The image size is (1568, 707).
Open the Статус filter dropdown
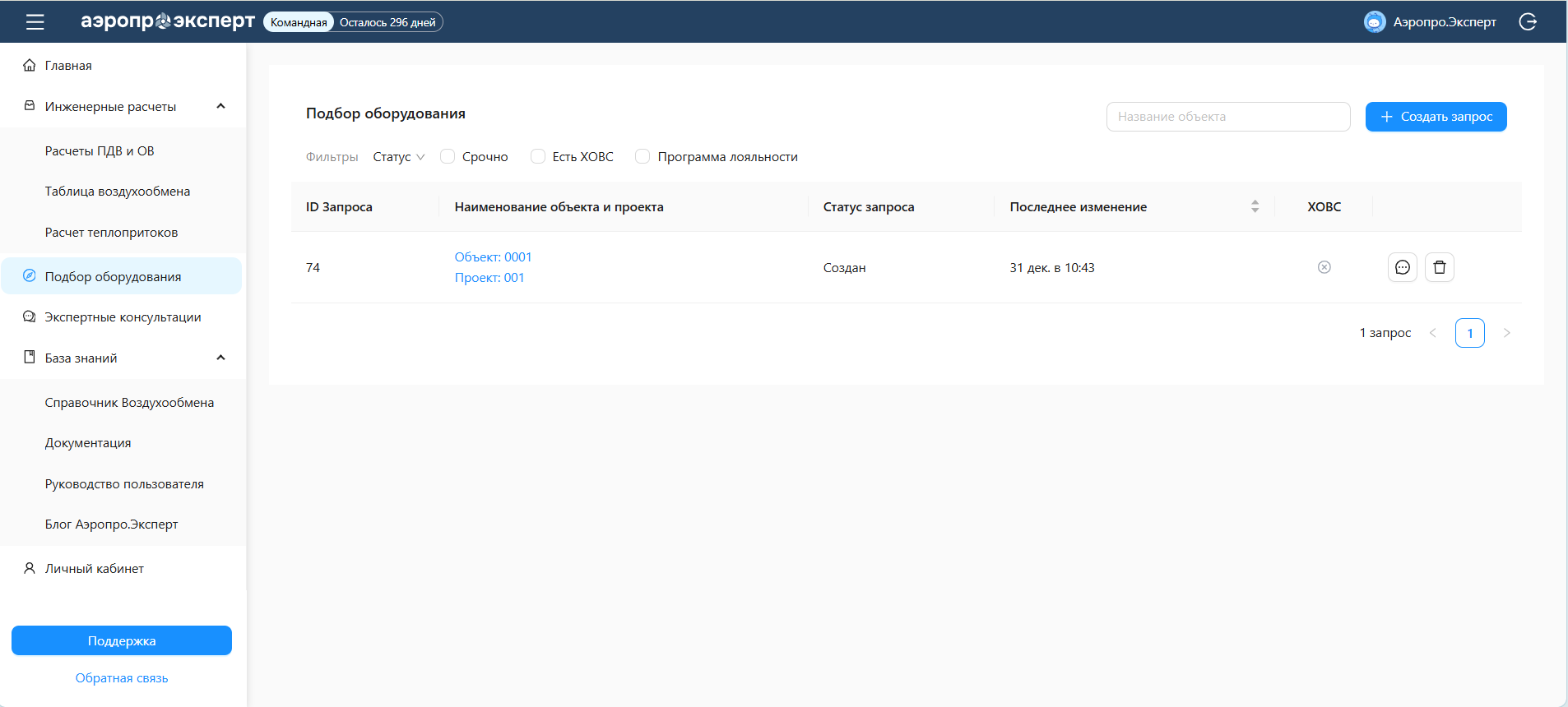click(x=398, y=156)
